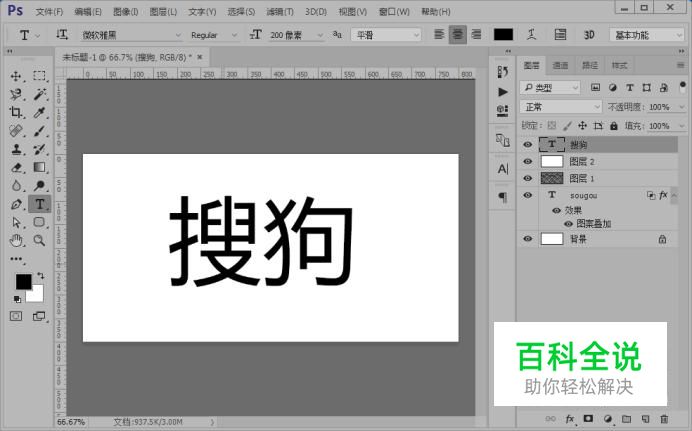692x431 pixels.
Task: Select the Pen tool
Action: coord(16,204)
